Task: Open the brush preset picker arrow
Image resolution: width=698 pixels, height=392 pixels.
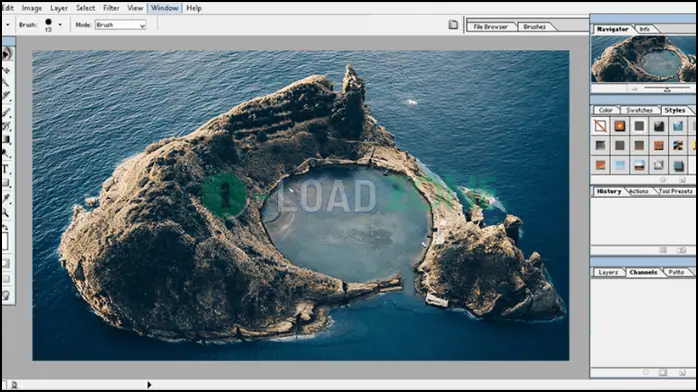Action: tap(60, 25)
